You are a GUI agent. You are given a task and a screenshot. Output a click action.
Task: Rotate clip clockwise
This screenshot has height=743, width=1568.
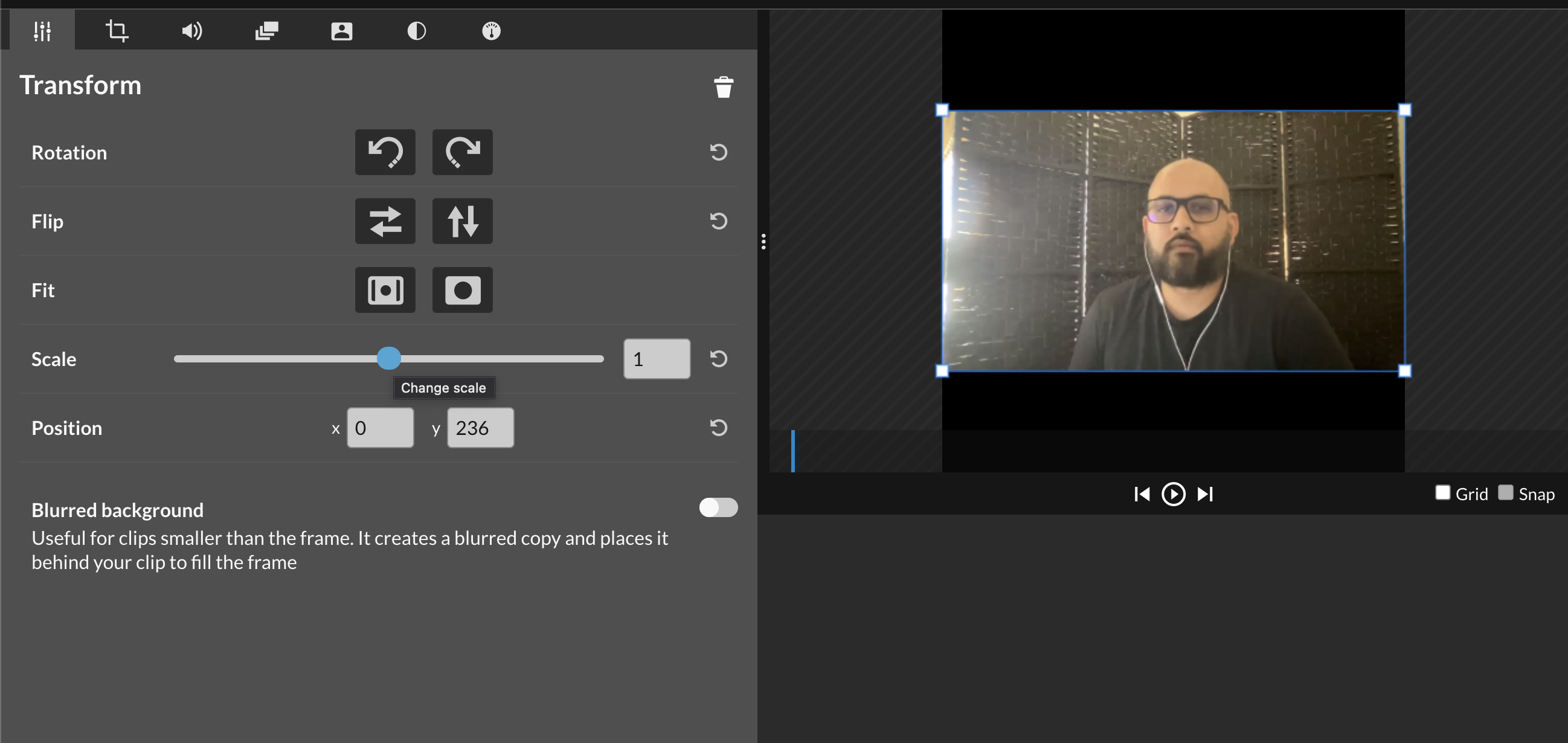coord(463,152)
